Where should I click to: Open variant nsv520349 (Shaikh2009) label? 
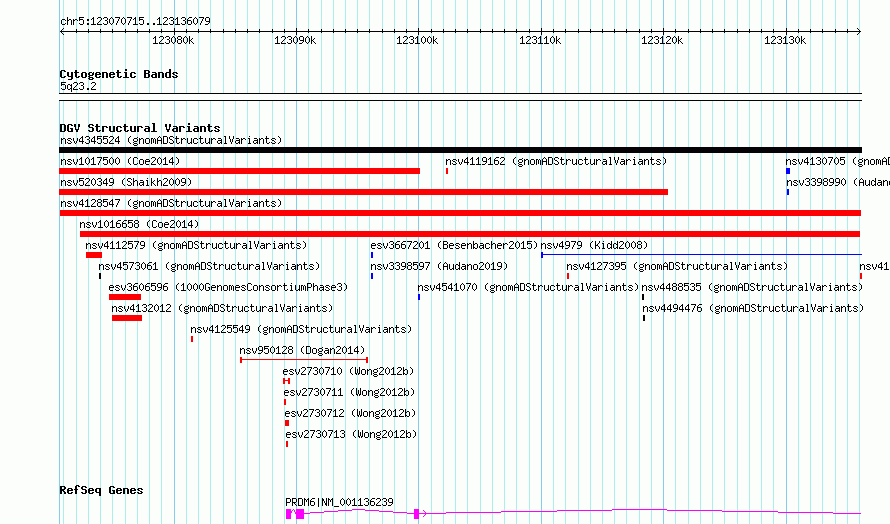click(x=126, y=182)
